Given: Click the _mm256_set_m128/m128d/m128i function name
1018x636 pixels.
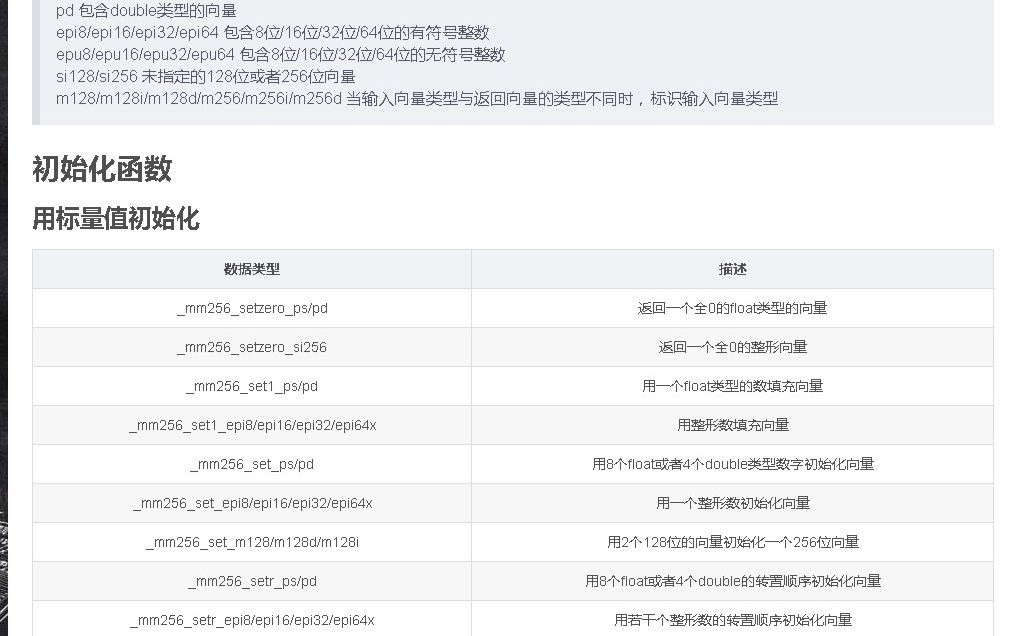Looking at the screenshot, I should [x=250, y=542].
